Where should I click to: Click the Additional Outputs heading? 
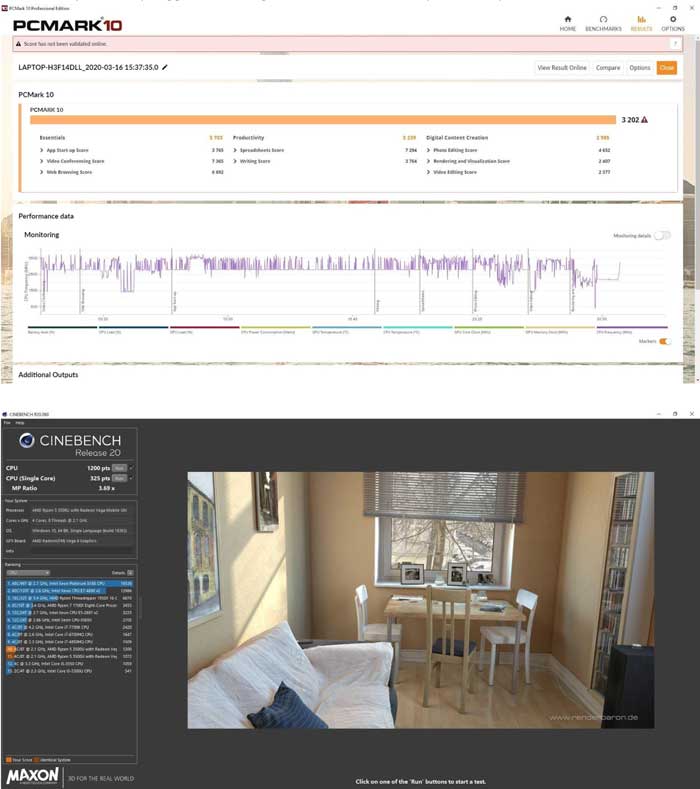[48, 375]
